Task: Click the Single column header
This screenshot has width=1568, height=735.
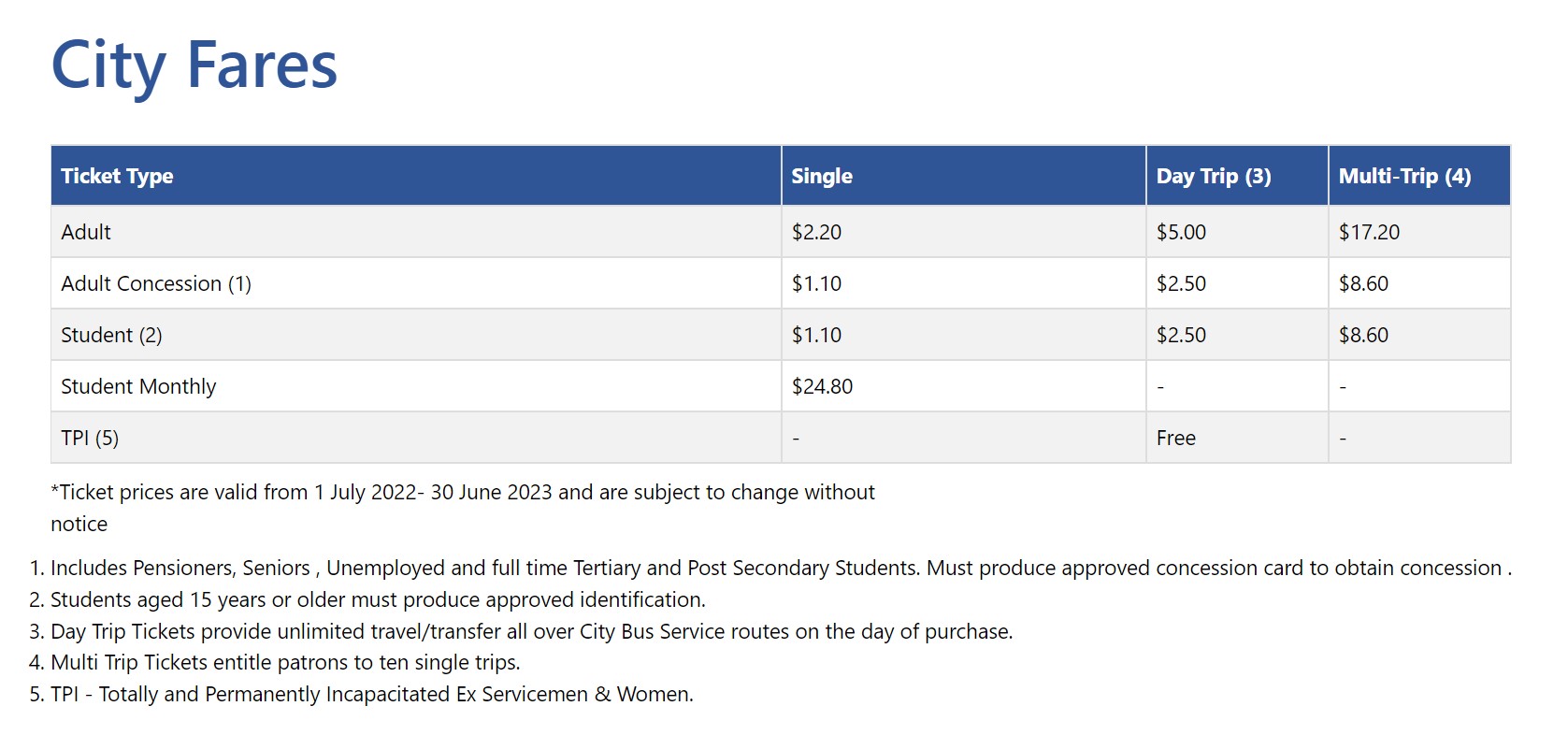Action: [822, 176]
